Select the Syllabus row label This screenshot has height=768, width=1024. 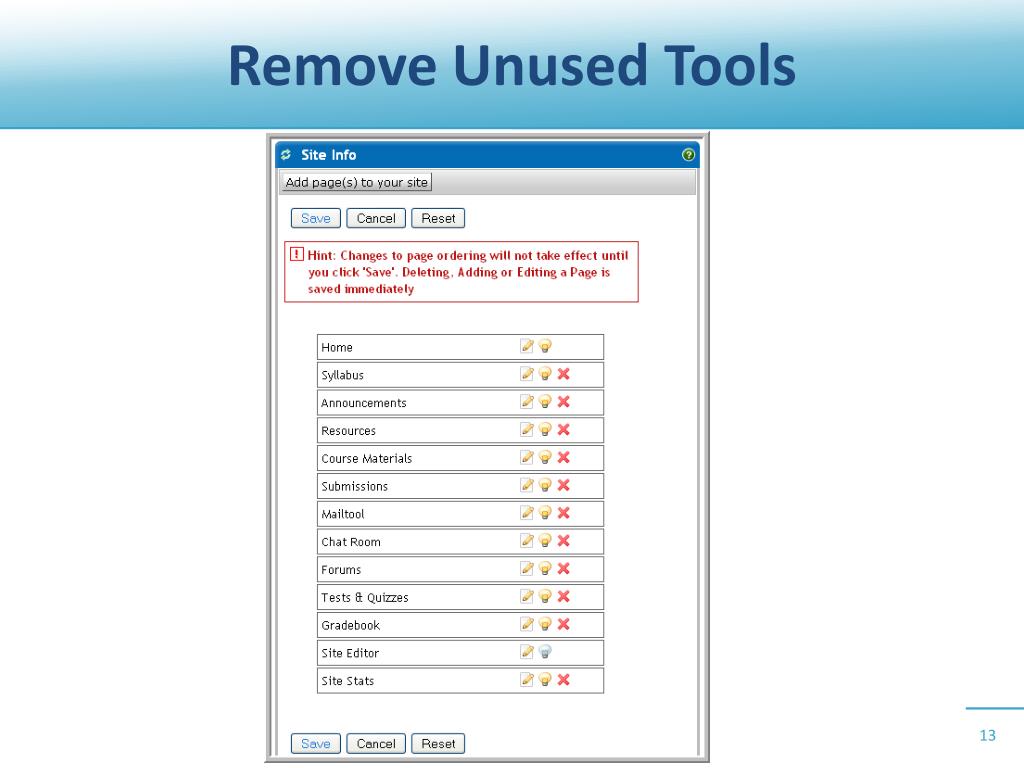(x=342, y=375)
